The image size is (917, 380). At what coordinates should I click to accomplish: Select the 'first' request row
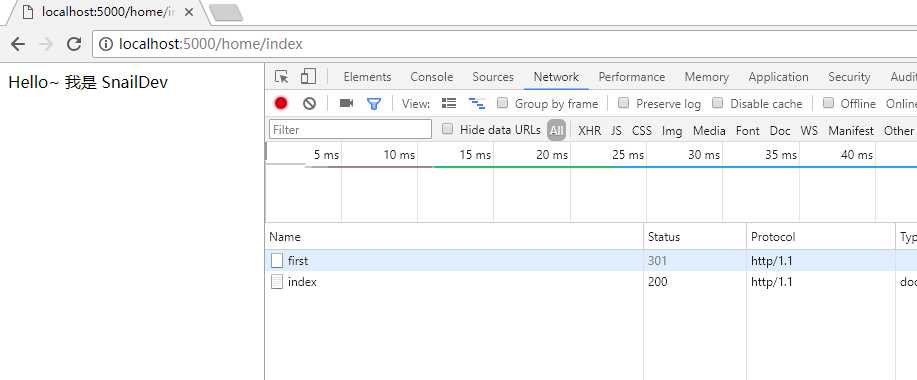coord(591,261)
